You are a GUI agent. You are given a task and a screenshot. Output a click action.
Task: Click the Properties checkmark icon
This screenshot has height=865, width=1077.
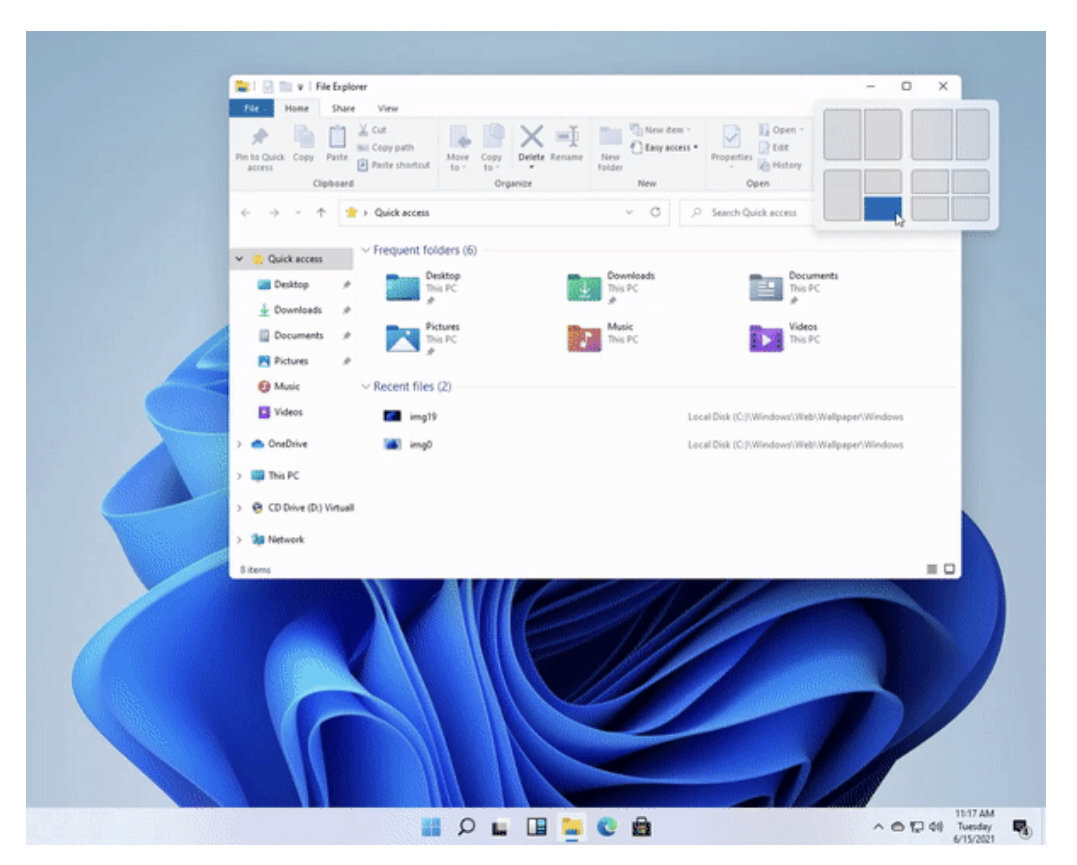[731, 137]
